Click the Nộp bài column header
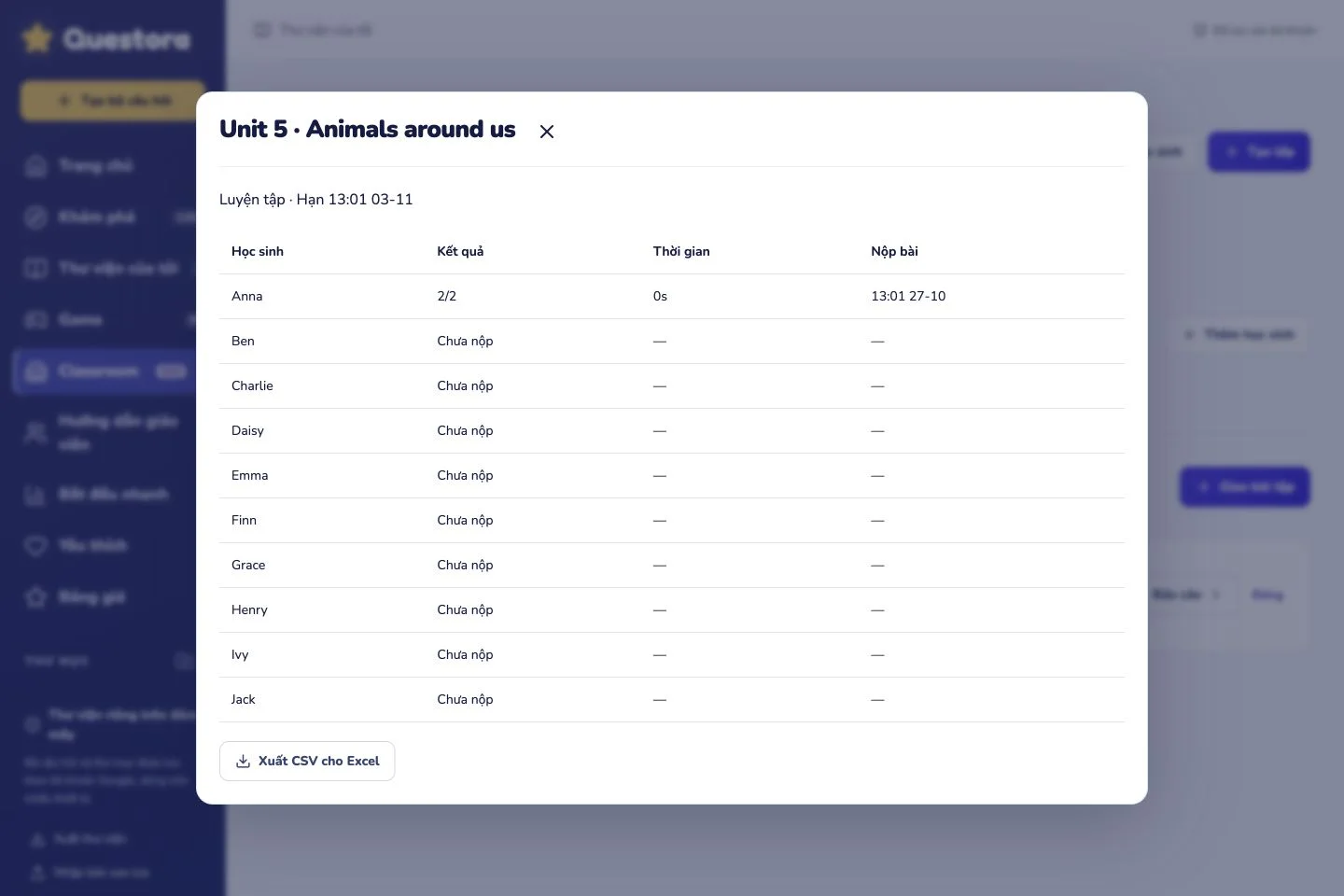 pos(894,252)
